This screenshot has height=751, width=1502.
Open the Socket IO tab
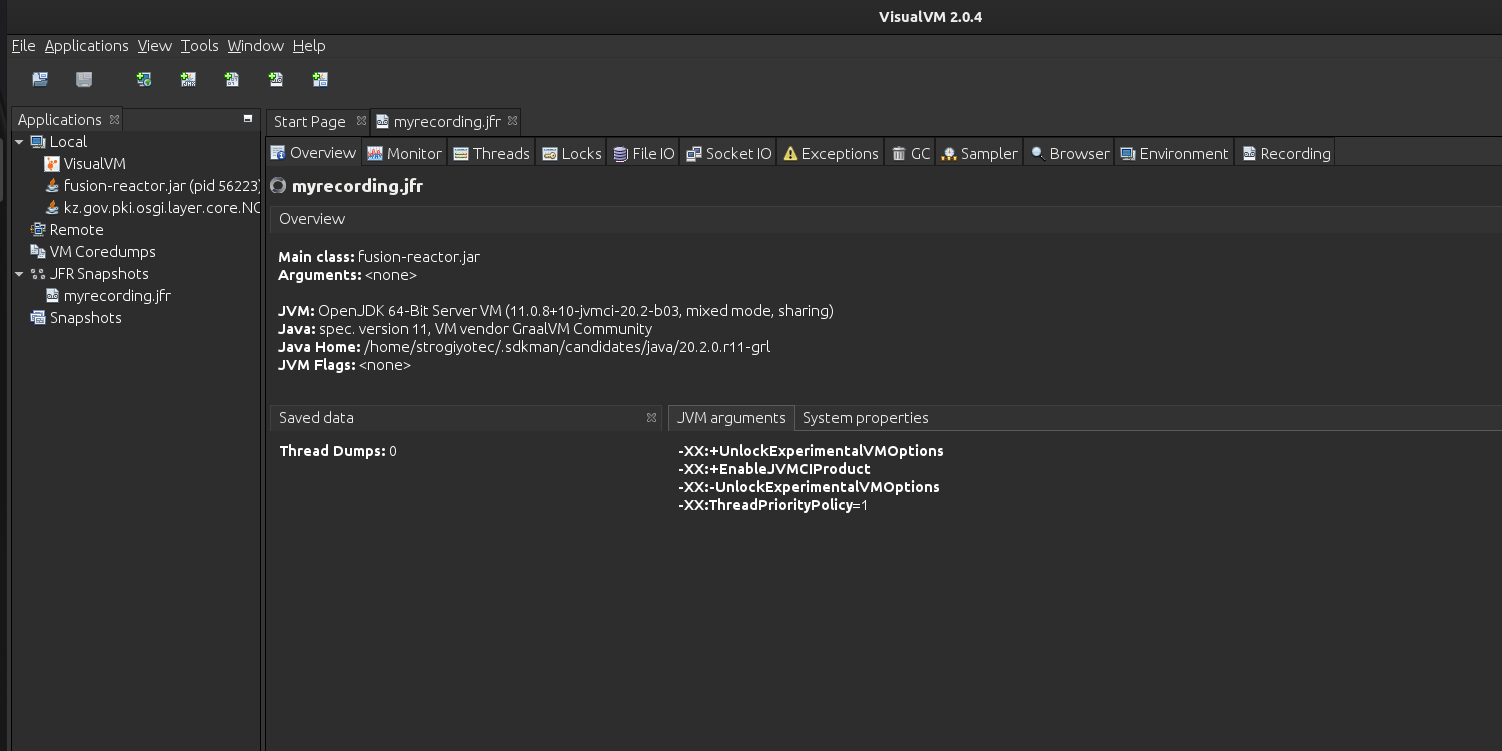[729, 153]
